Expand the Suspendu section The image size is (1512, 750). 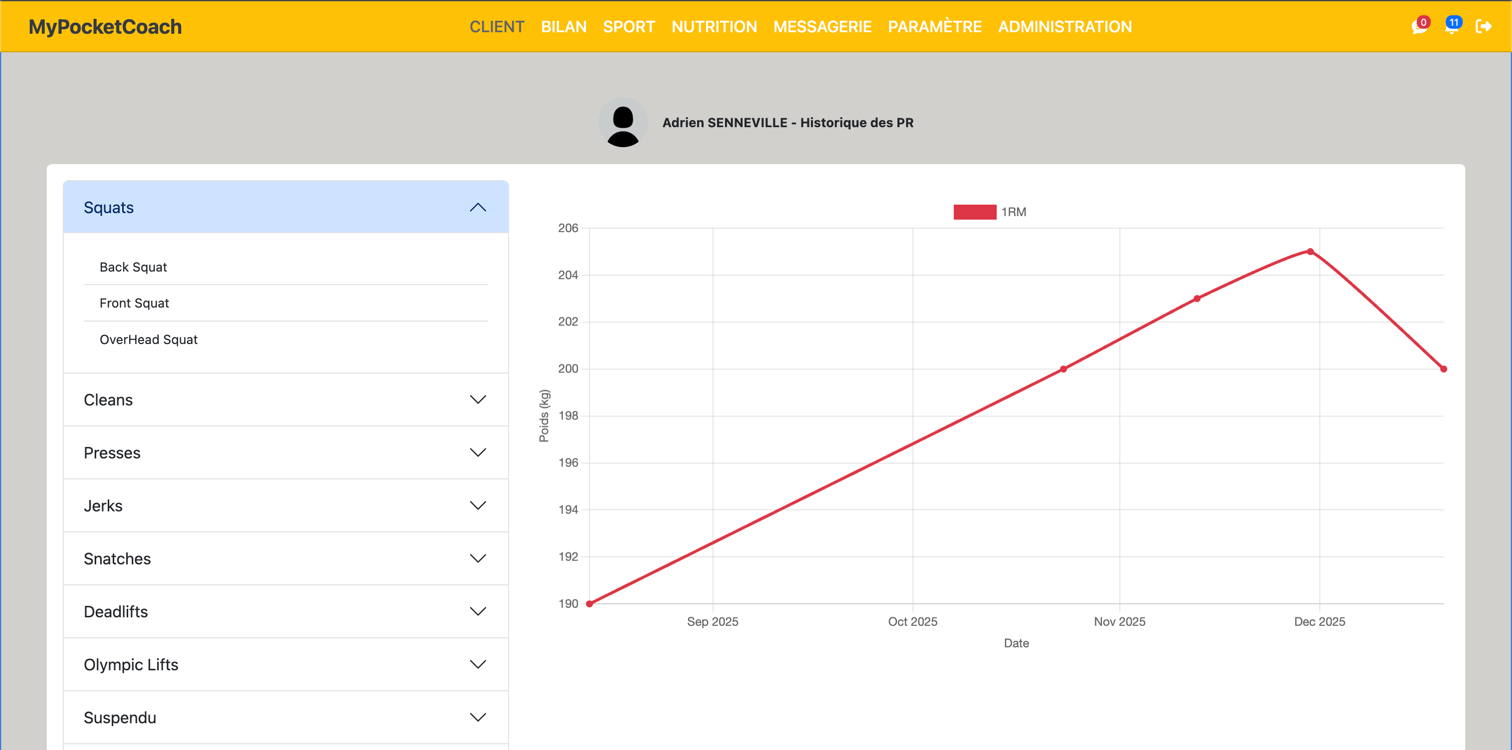click(286, 718)
